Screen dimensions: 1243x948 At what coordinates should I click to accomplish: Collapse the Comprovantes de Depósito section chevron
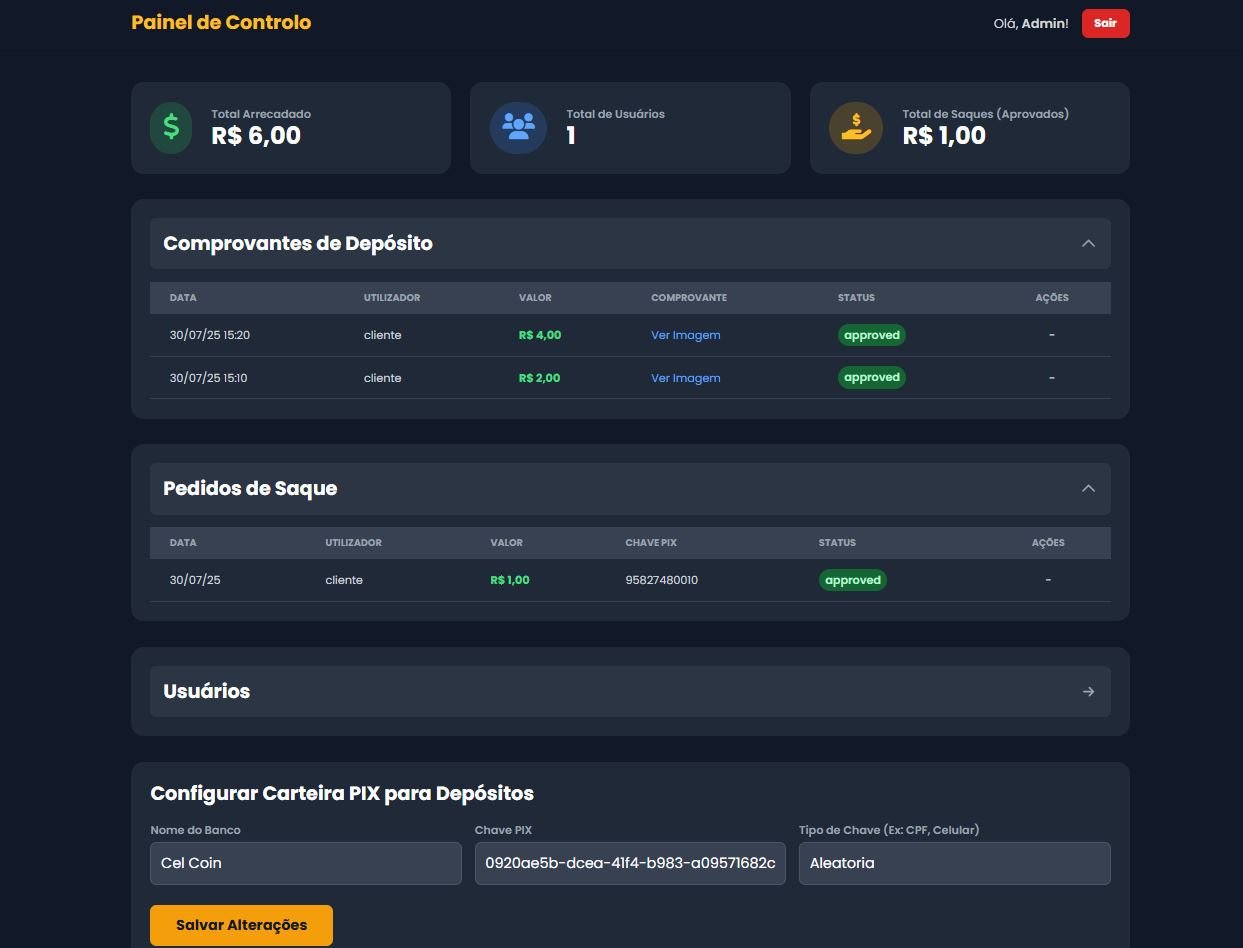coord(1088,244)
